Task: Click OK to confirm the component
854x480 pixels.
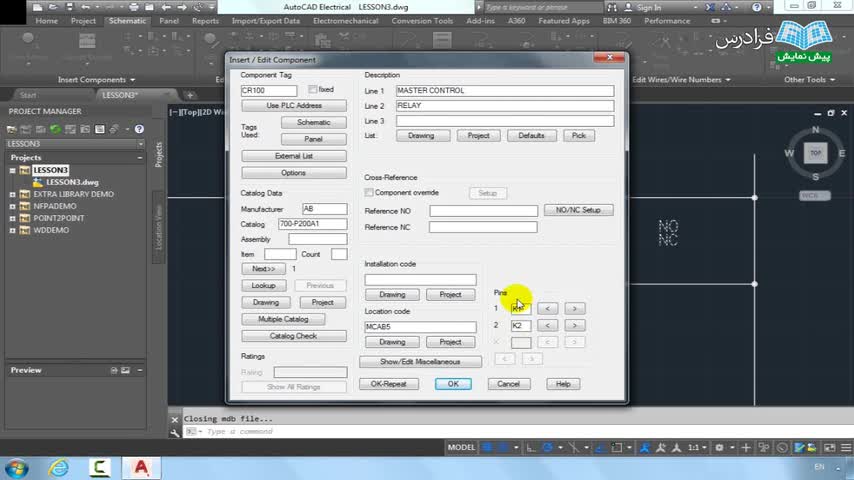Action: (453, 384)
